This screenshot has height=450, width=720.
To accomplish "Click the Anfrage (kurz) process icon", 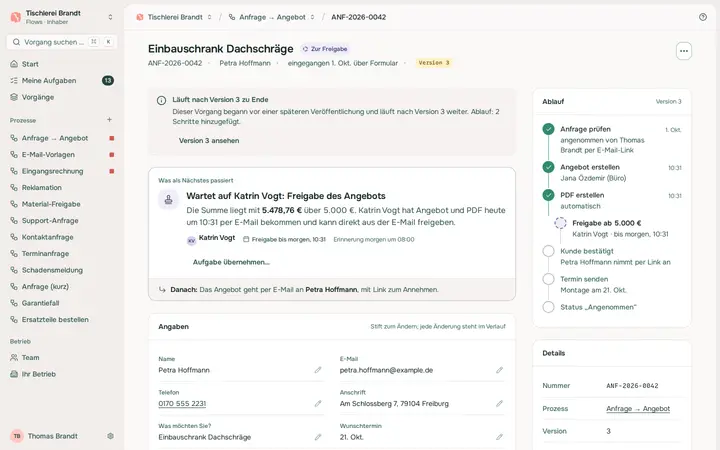I will pyautogui.click(x=14, y=287).
